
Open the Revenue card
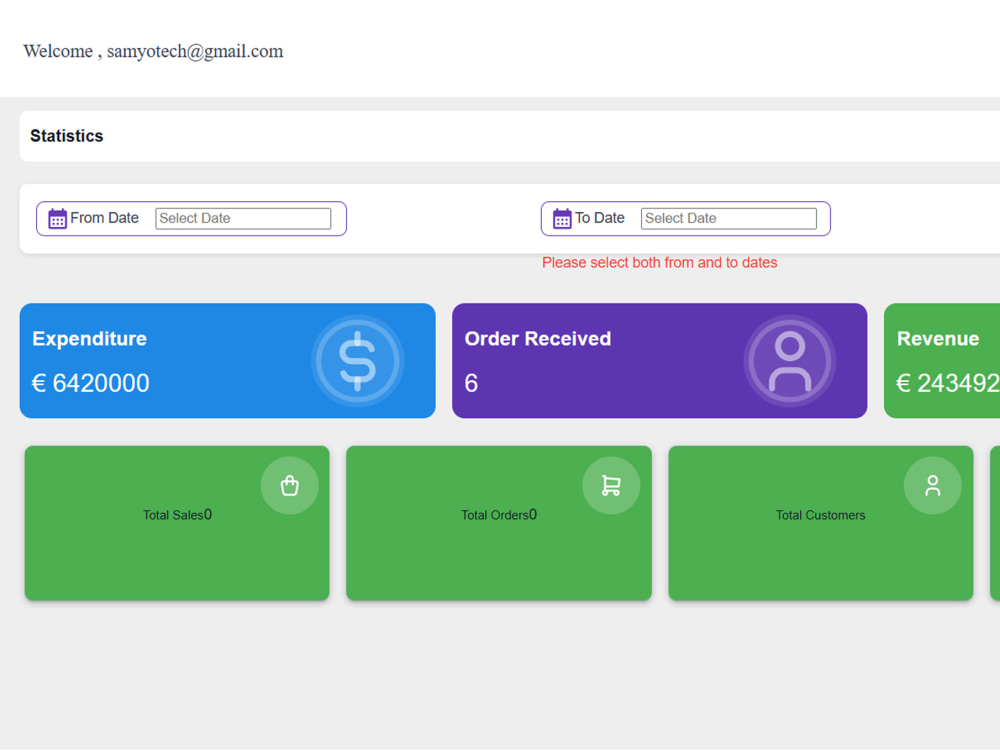click(x=942, y=361)
